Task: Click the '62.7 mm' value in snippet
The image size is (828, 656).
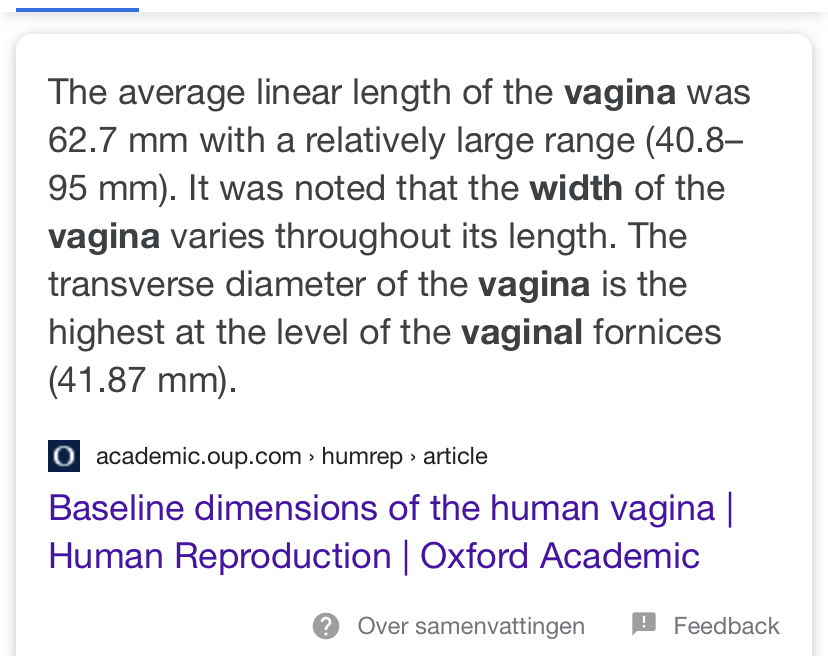Action: pos(118,140)
